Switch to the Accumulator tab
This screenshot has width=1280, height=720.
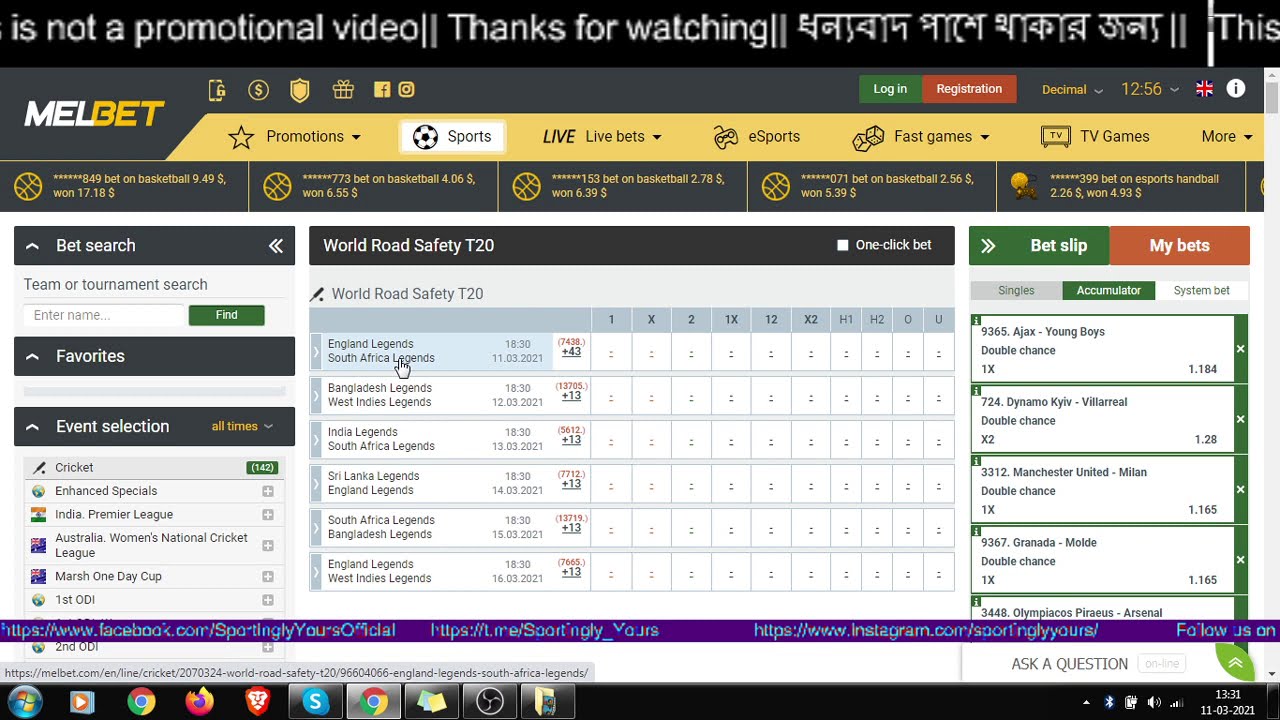(1108, 291)
